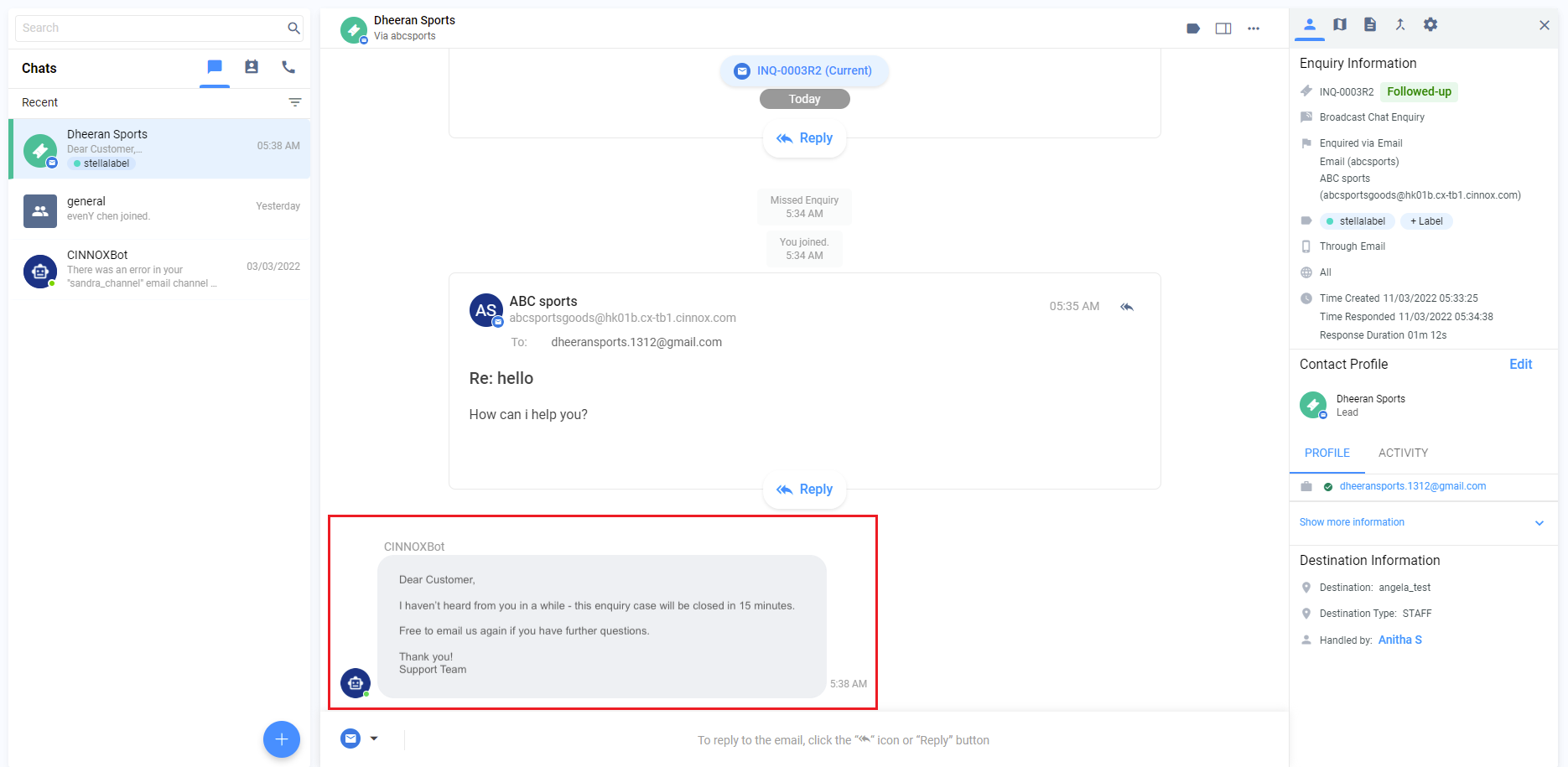Click the Missed Enquiry 5:34 AM notice

(x=804, y=207)
